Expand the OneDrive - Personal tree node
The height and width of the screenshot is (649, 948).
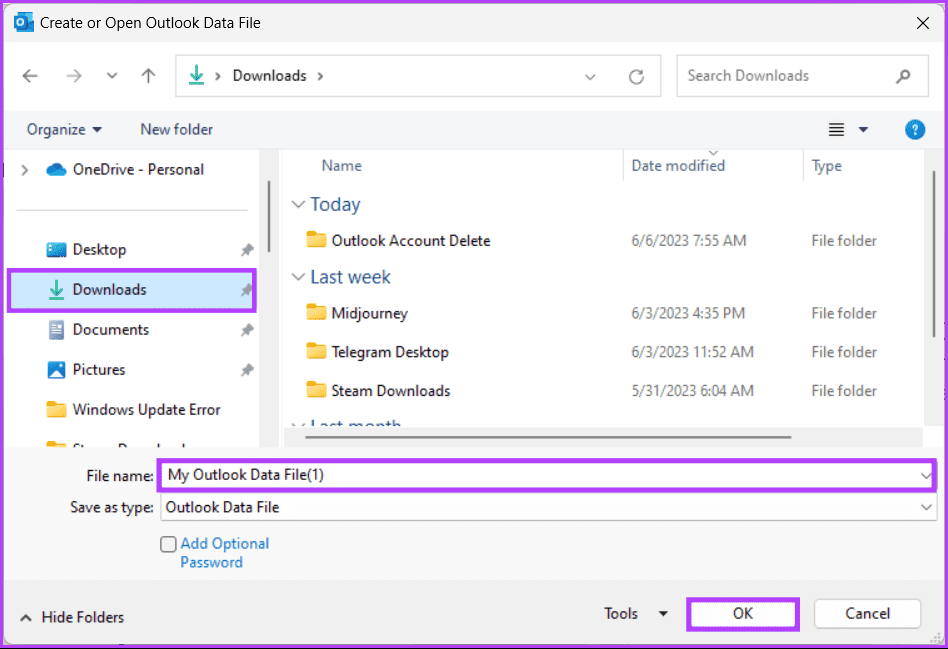[25, 170]
